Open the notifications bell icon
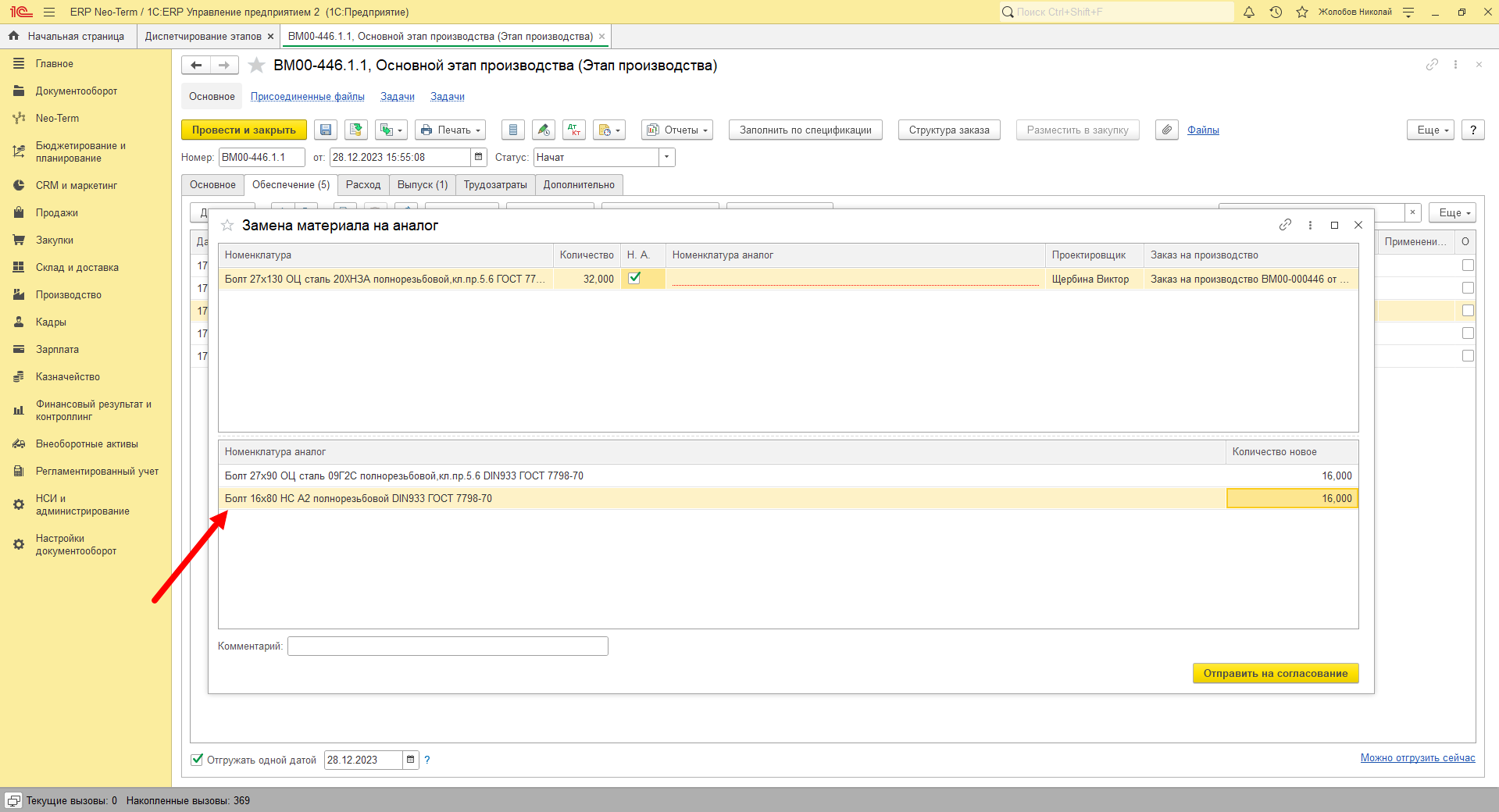This screenshot has height=812, width=1499. click(x=1249, y=12)
